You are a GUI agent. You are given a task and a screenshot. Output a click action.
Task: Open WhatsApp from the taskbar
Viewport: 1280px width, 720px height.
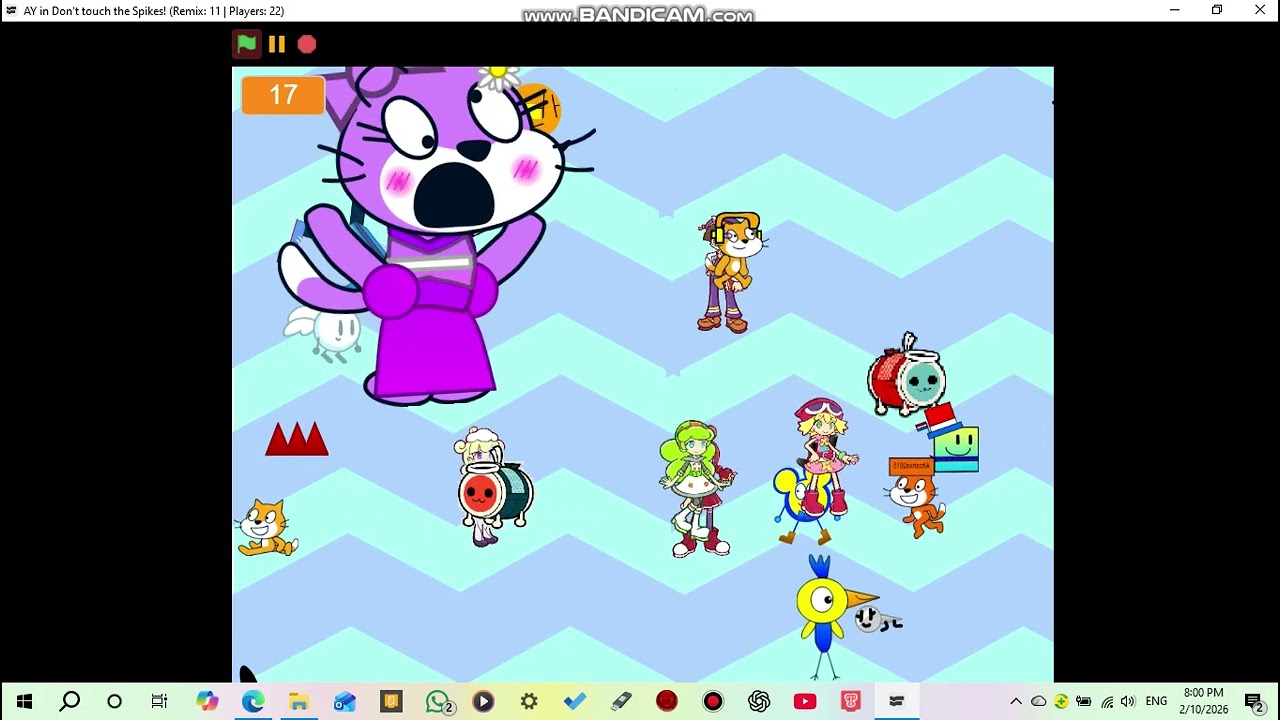(438, 701)
